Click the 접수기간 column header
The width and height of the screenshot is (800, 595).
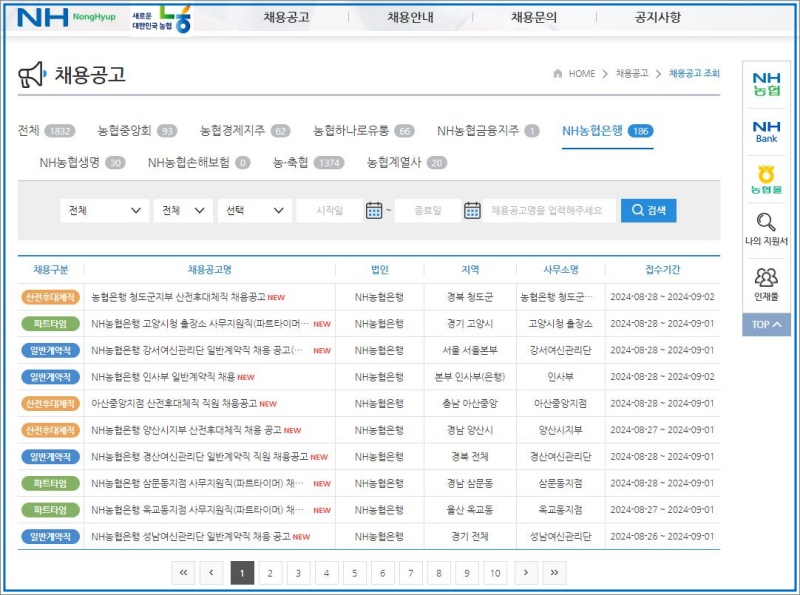662,269
